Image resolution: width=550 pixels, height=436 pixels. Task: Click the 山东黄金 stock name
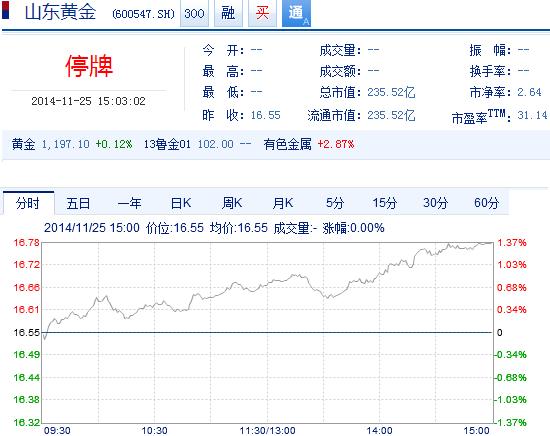point(61,11)
